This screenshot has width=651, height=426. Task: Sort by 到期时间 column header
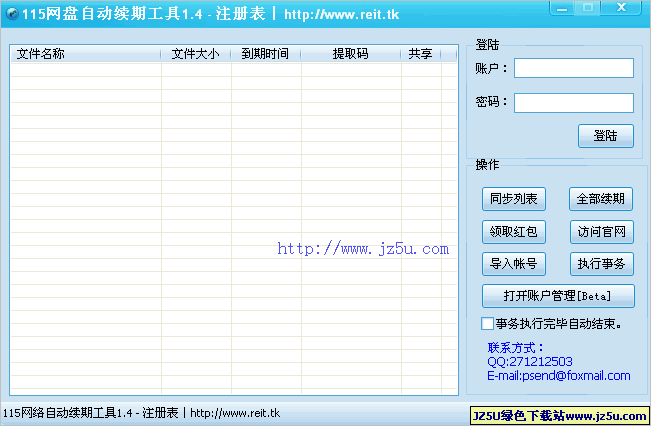tap(266, 54)
